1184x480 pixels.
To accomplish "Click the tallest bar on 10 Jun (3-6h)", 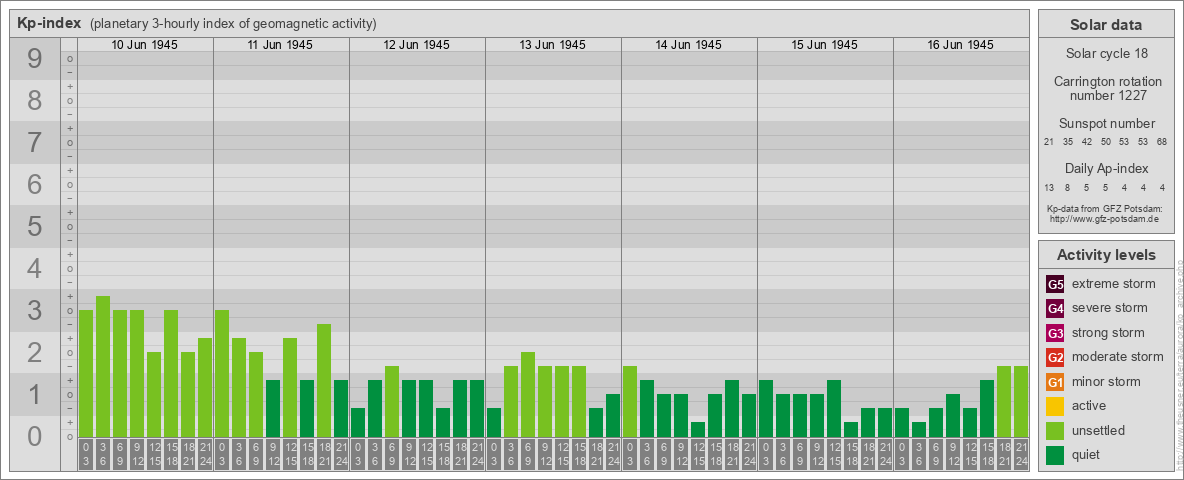I will 103,367.
